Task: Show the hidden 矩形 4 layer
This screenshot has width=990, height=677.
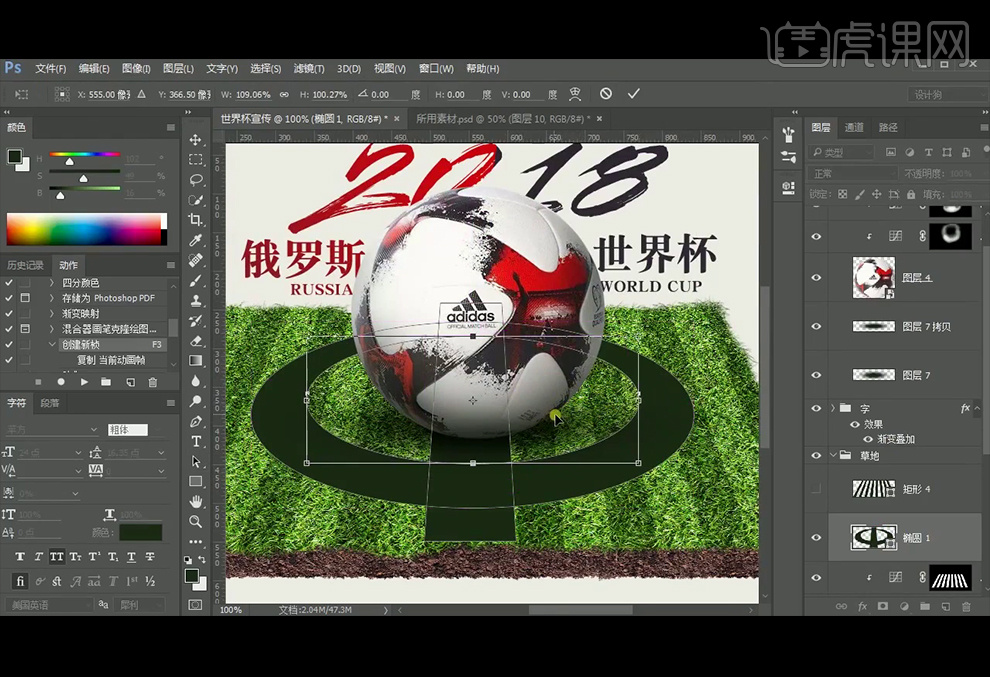Action: pyautogui.click(x=816, y=489)
